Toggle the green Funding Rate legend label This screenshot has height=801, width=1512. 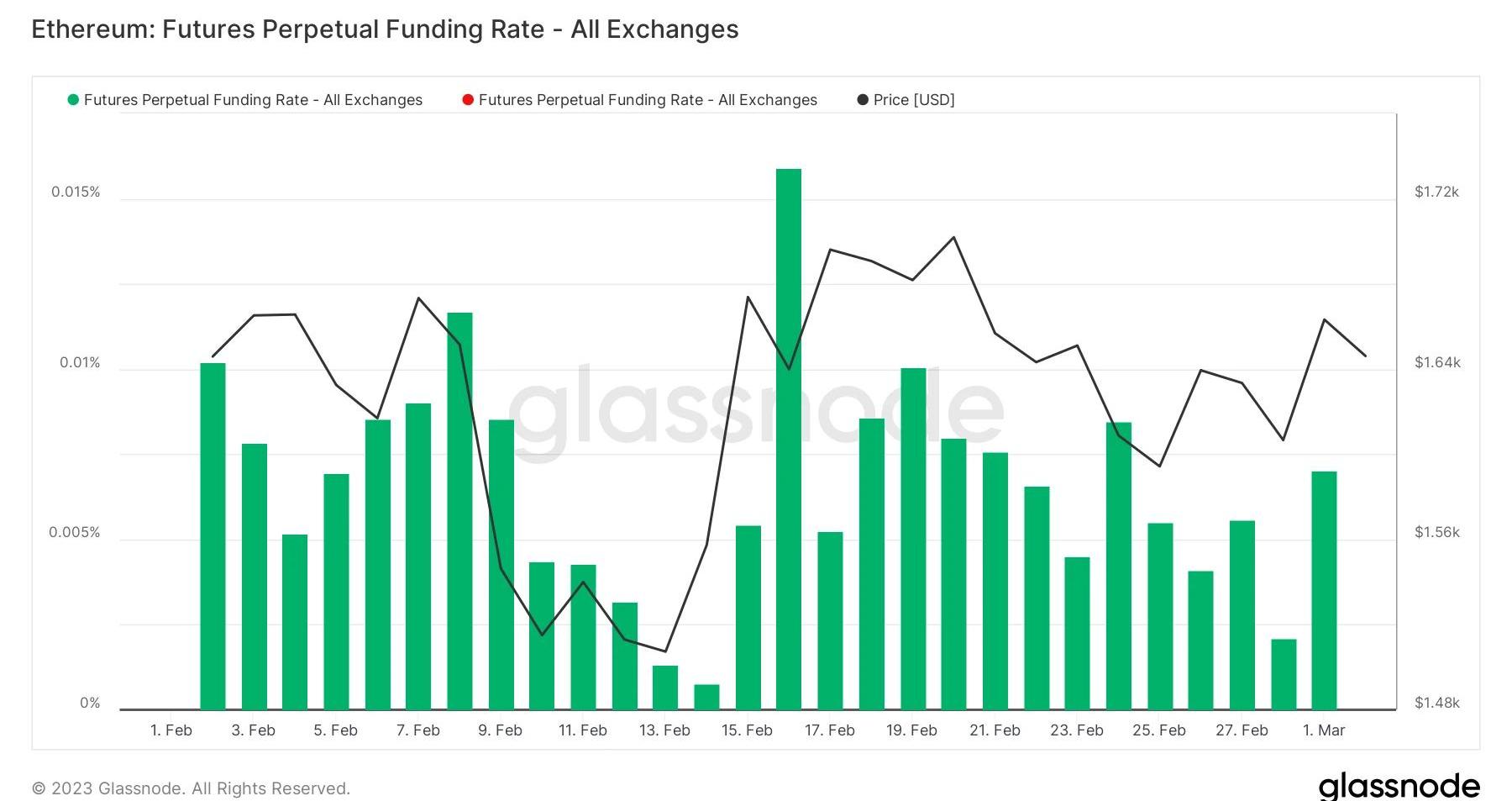[x=253, y=100]
